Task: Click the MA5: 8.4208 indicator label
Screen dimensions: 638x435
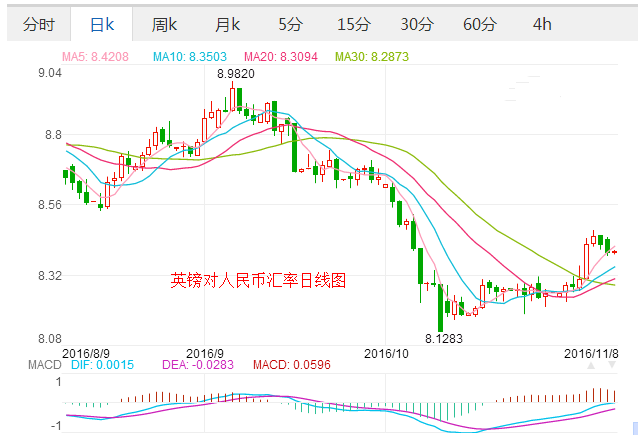Action: click(100, 57)
